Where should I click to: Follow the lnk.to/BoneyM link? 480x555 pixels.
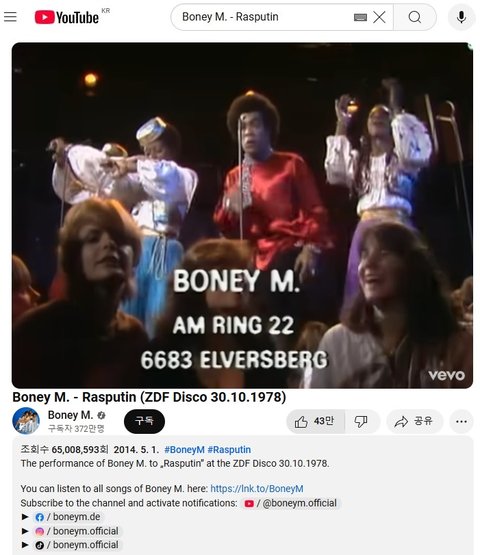pos(257,488)
